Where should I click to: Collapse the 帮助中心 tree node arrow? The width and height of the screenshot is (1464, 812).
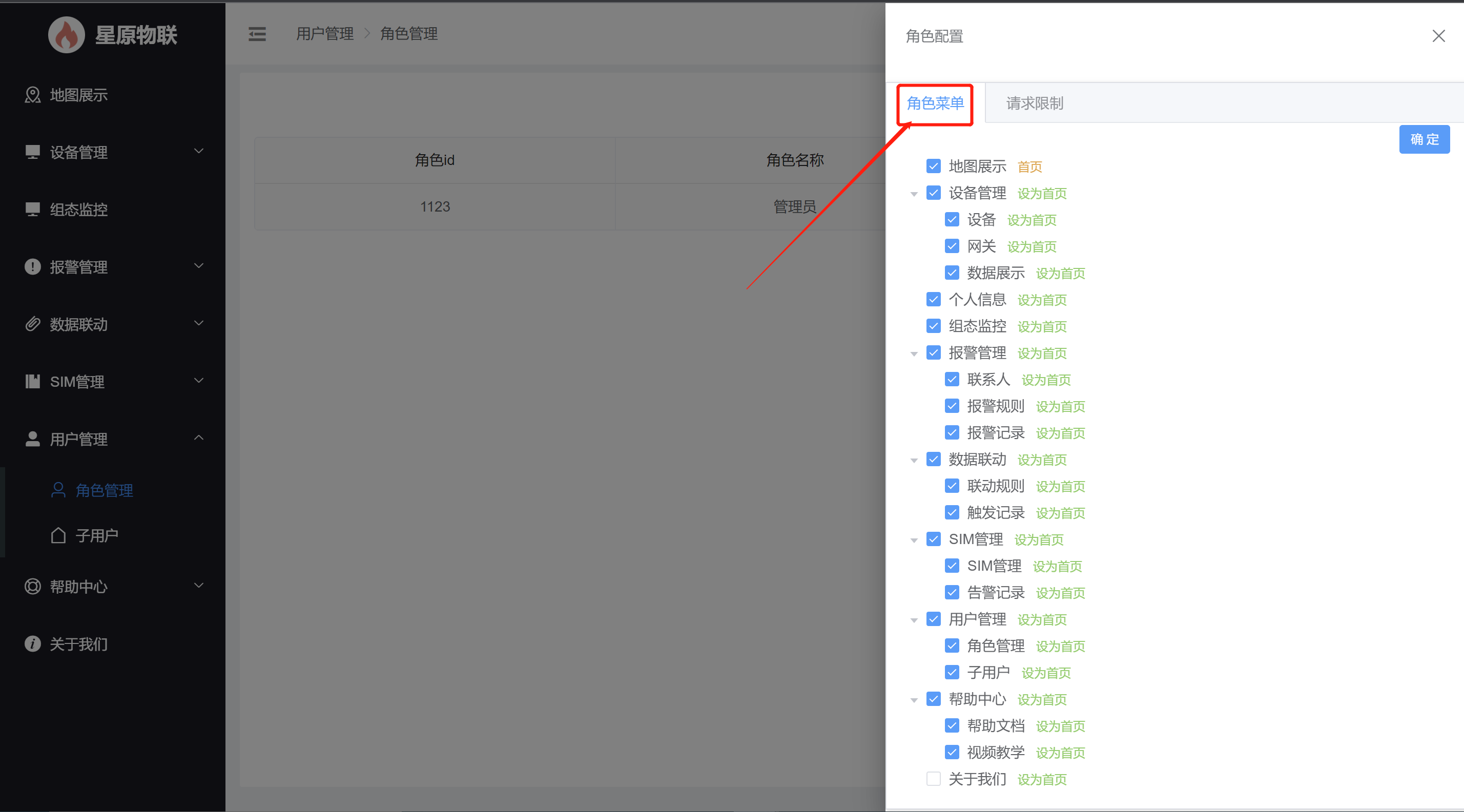point(914,700)
